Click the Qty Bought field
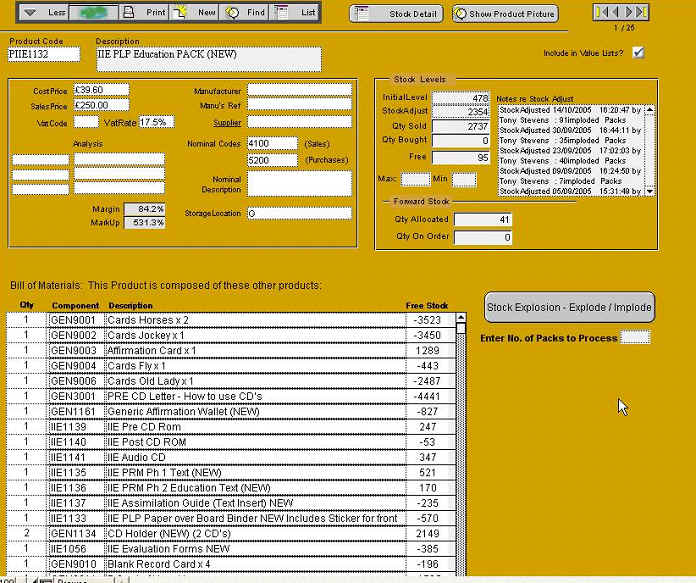This screenshot has height=583, width=696. [461, 141]
